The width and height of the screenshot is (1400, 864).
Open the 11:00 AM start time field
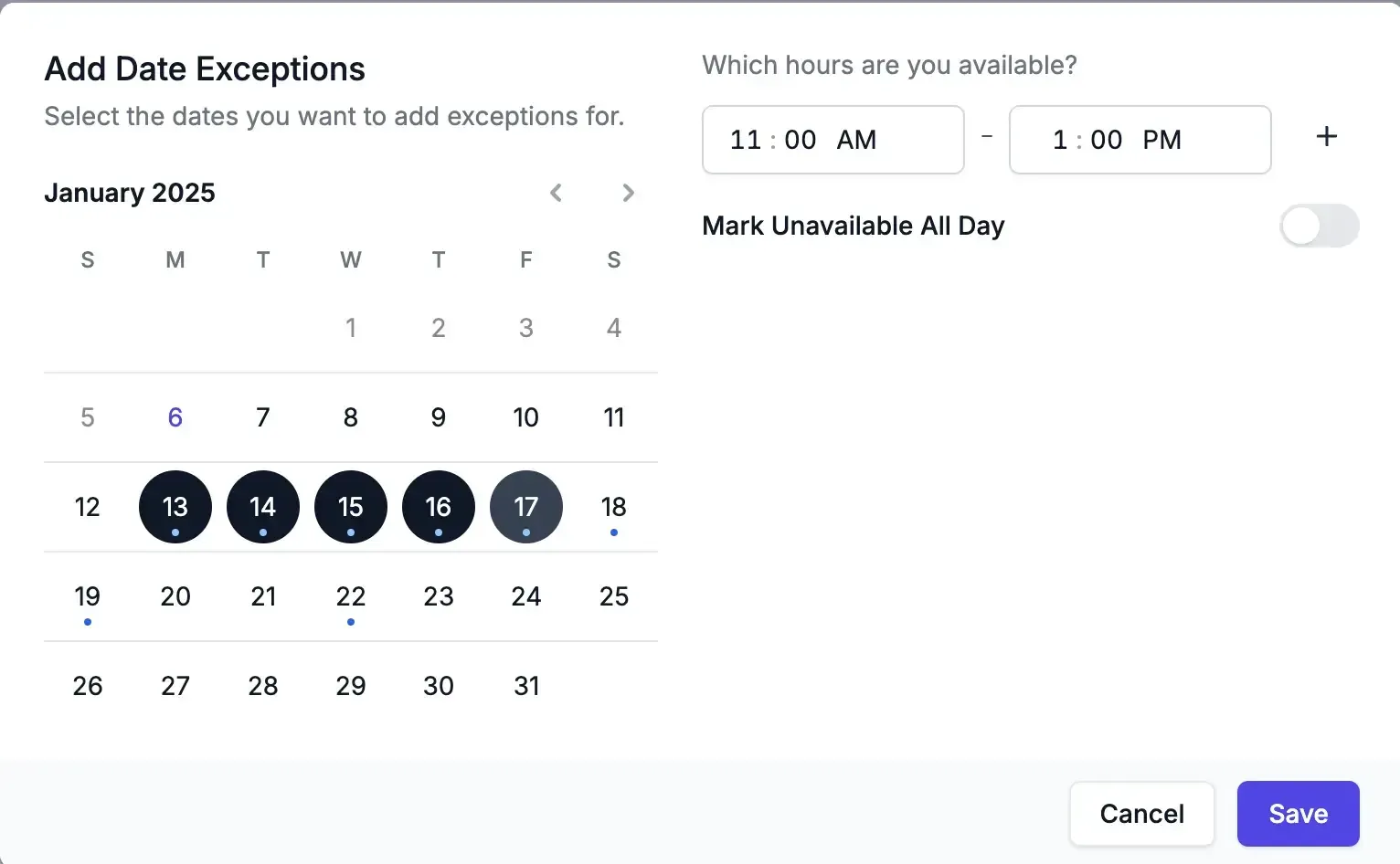pos(833,140)
